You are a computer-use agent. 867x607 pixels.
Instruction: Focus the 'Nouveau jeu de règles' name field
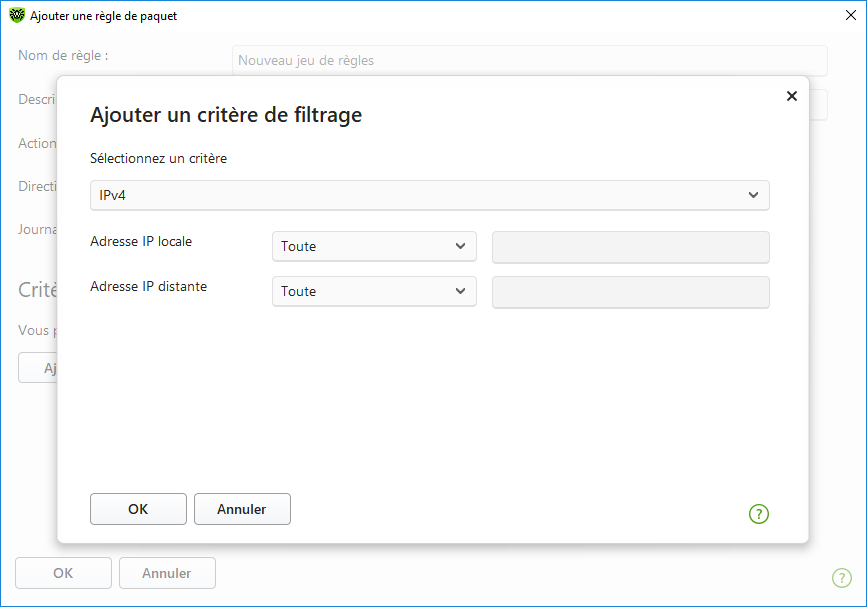[x=529, y=61]
